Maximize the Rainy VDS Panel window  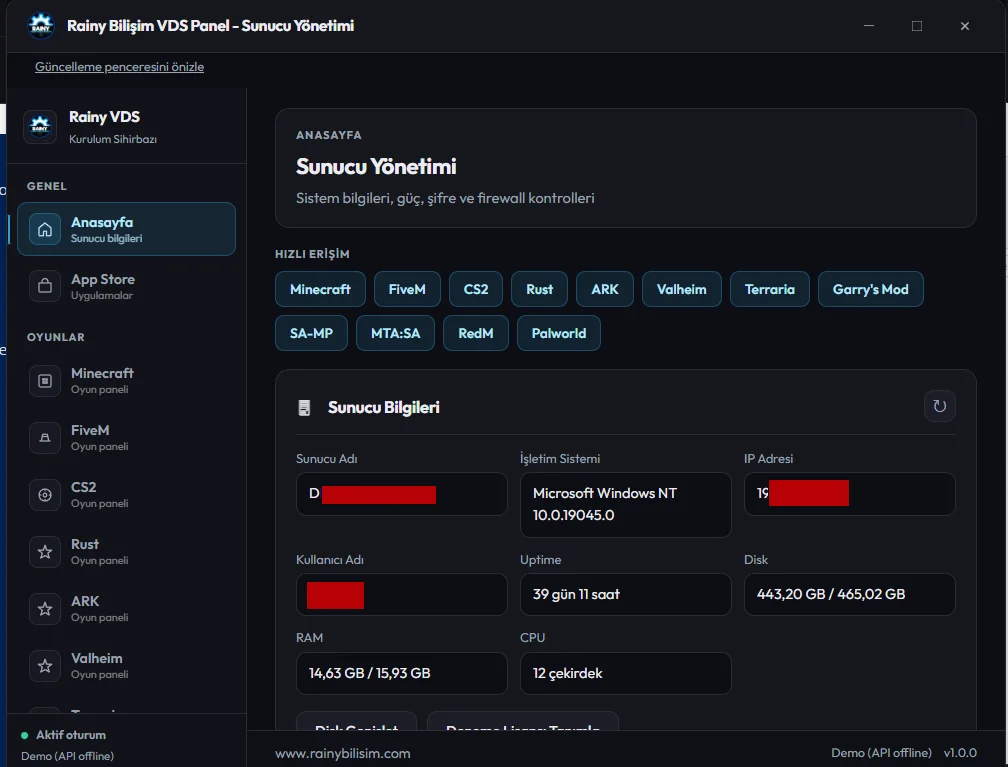917,26
